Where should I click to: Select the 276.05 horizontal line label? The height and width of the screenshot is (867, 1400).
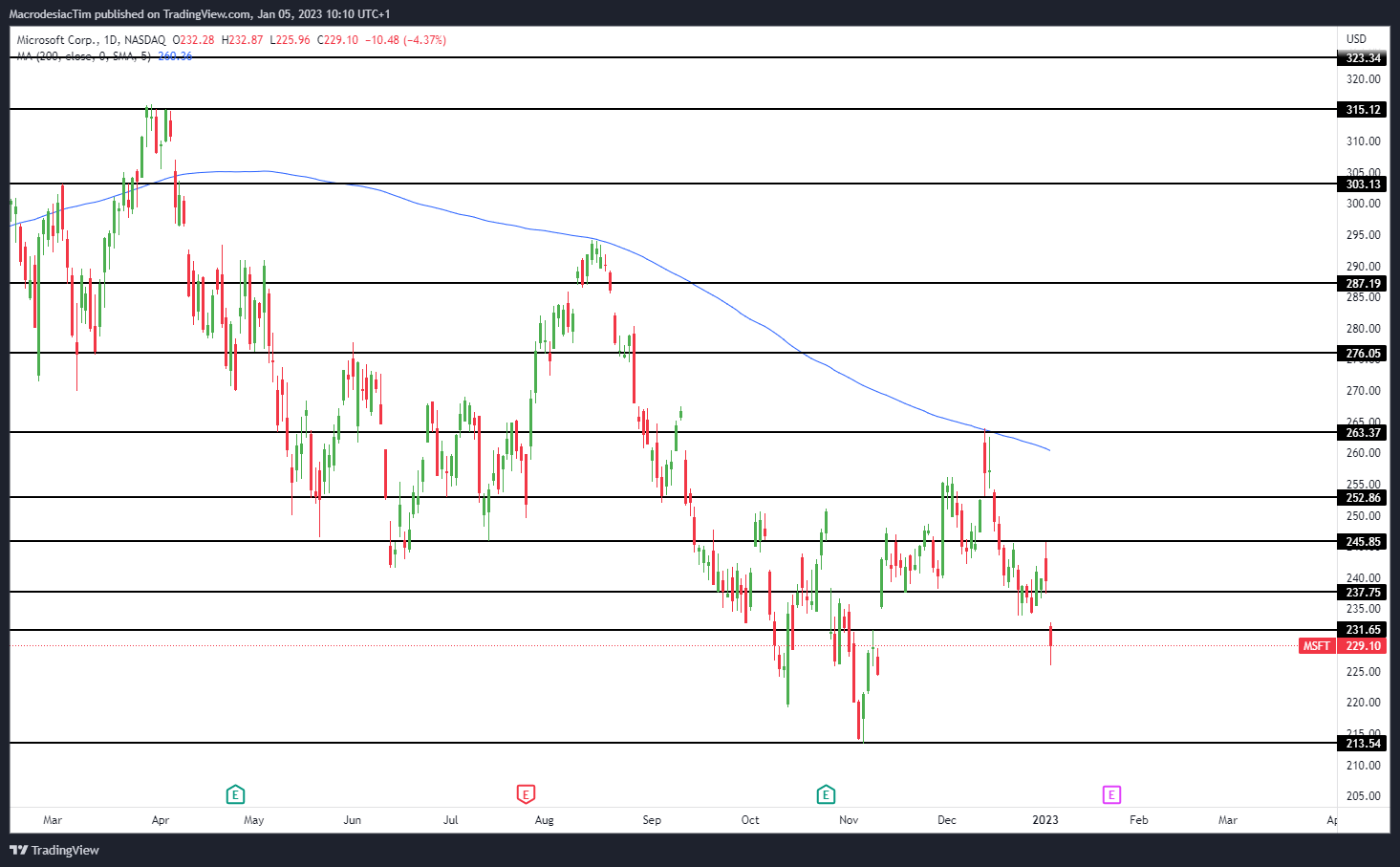[1363, 354]
